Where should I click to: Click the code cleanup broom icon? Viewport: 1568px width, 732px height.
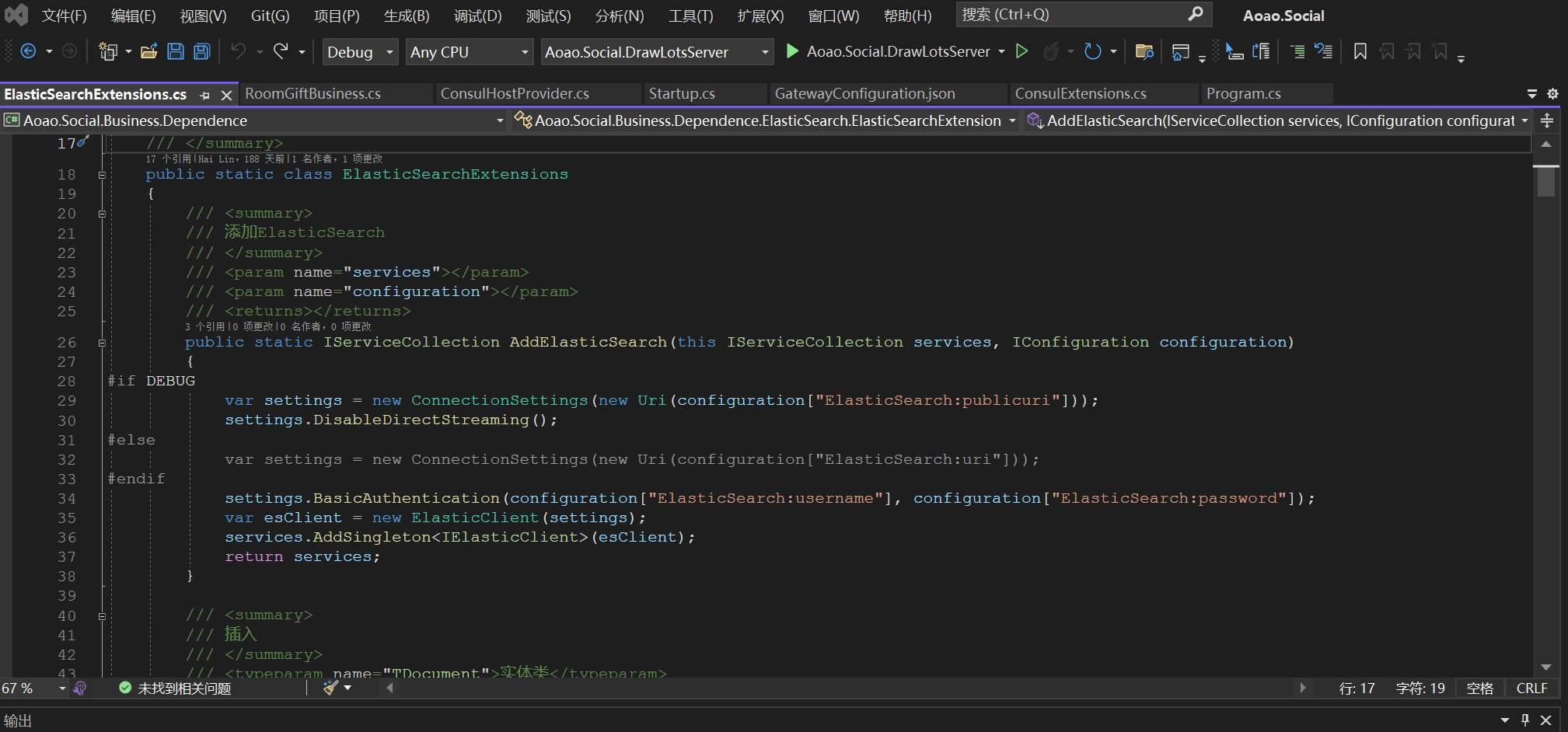331,688
